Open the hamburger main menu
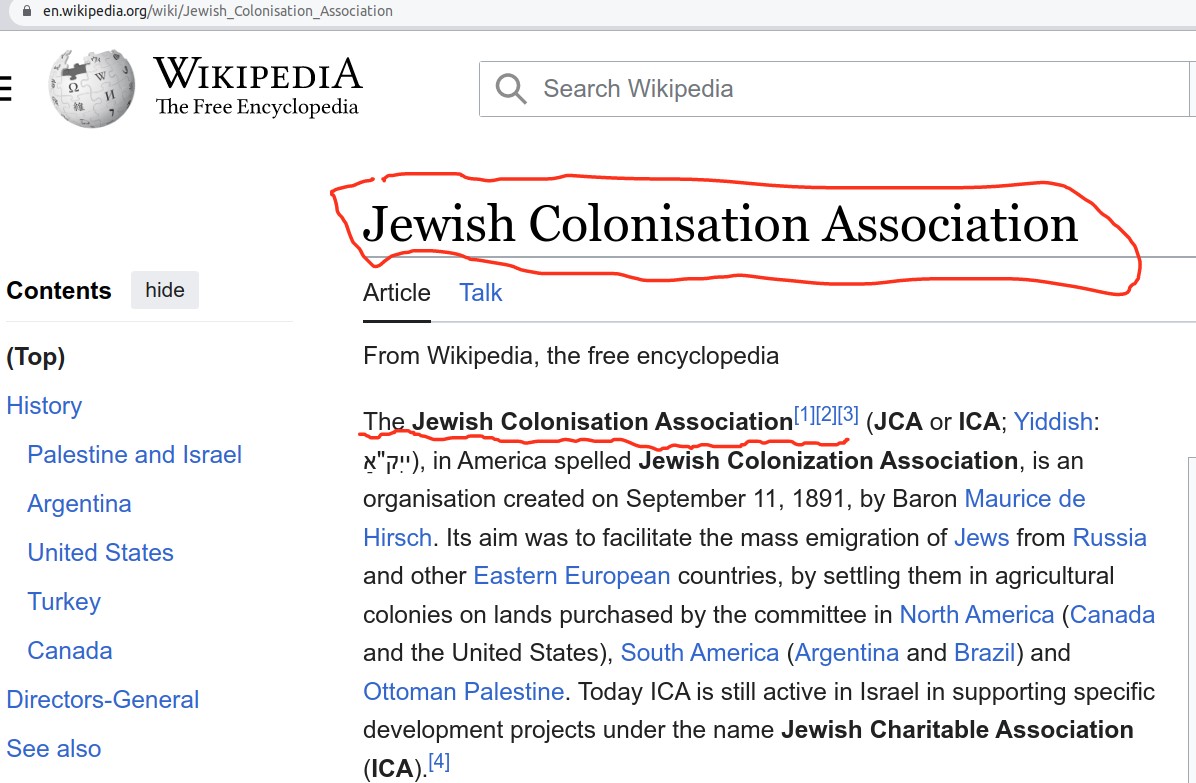The image size is (1196, 783). pyautogui.click(x=4, y=89)
